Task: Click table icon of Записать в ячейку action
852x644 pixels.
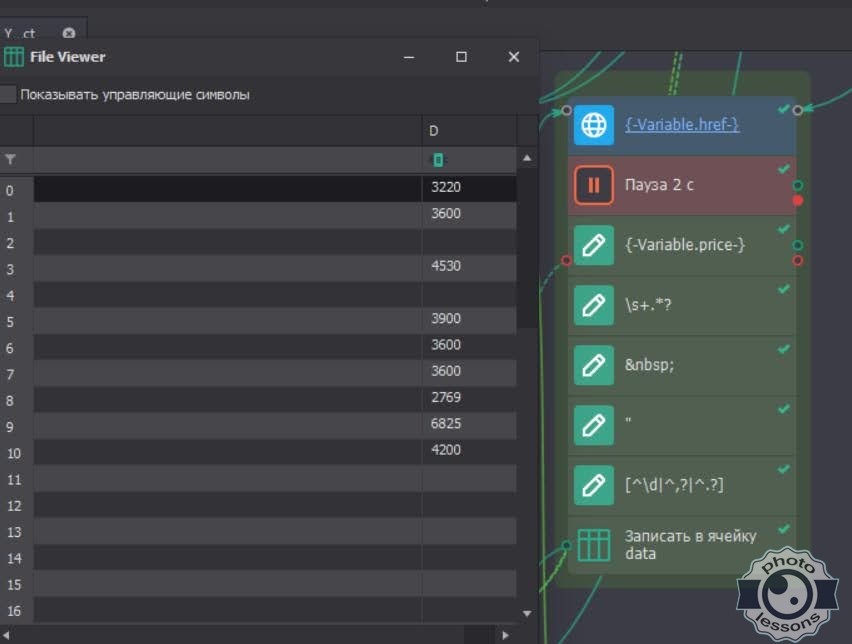Action: coord(594,544)
